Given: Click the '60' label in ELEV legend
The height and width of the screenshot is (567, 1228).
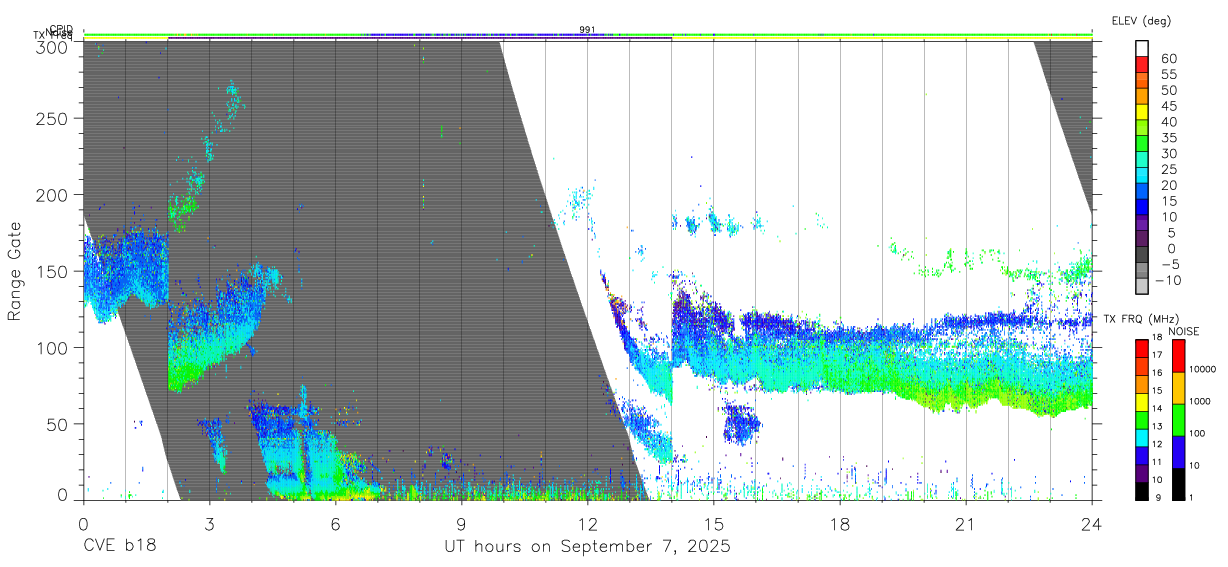Looking at the screenshot, I should (x=1167, y=58).
